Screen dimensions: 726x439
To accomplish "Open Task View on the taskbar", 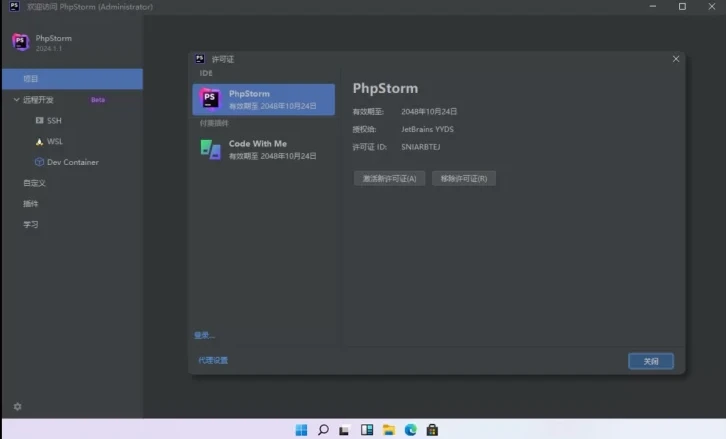I will click(x=344, y=430).
